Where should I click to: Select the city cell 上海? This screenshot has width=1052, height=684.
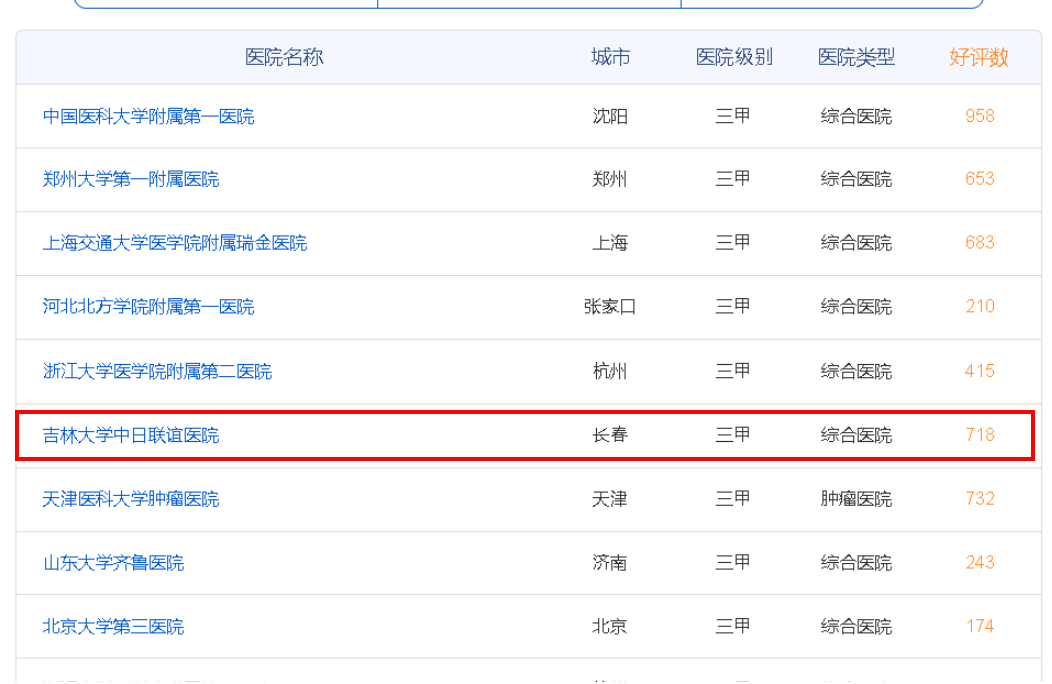[x=610, y=243]
